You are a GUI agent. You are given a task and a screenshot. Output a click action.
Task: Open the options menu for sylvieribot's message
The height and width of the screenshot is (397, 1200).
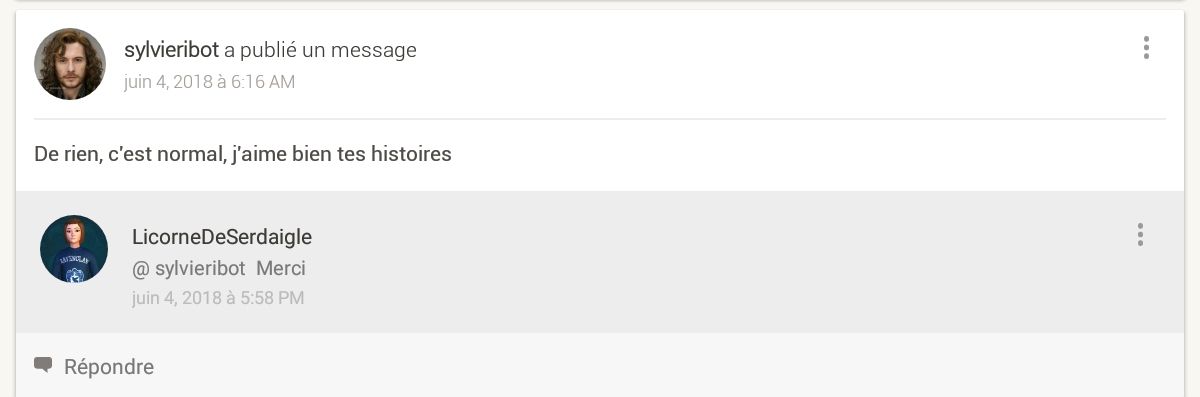pos(1146,48)
